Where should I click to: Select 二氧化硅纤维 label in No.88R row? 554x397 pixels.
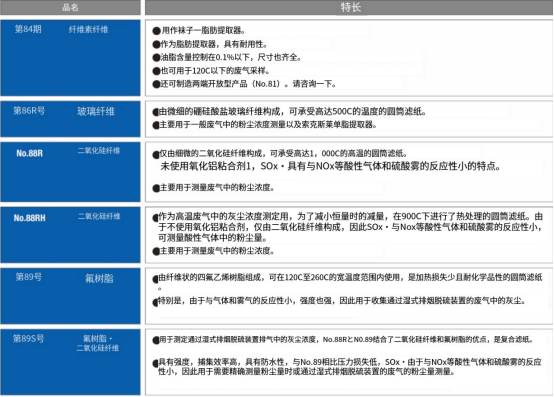[99, 151]
